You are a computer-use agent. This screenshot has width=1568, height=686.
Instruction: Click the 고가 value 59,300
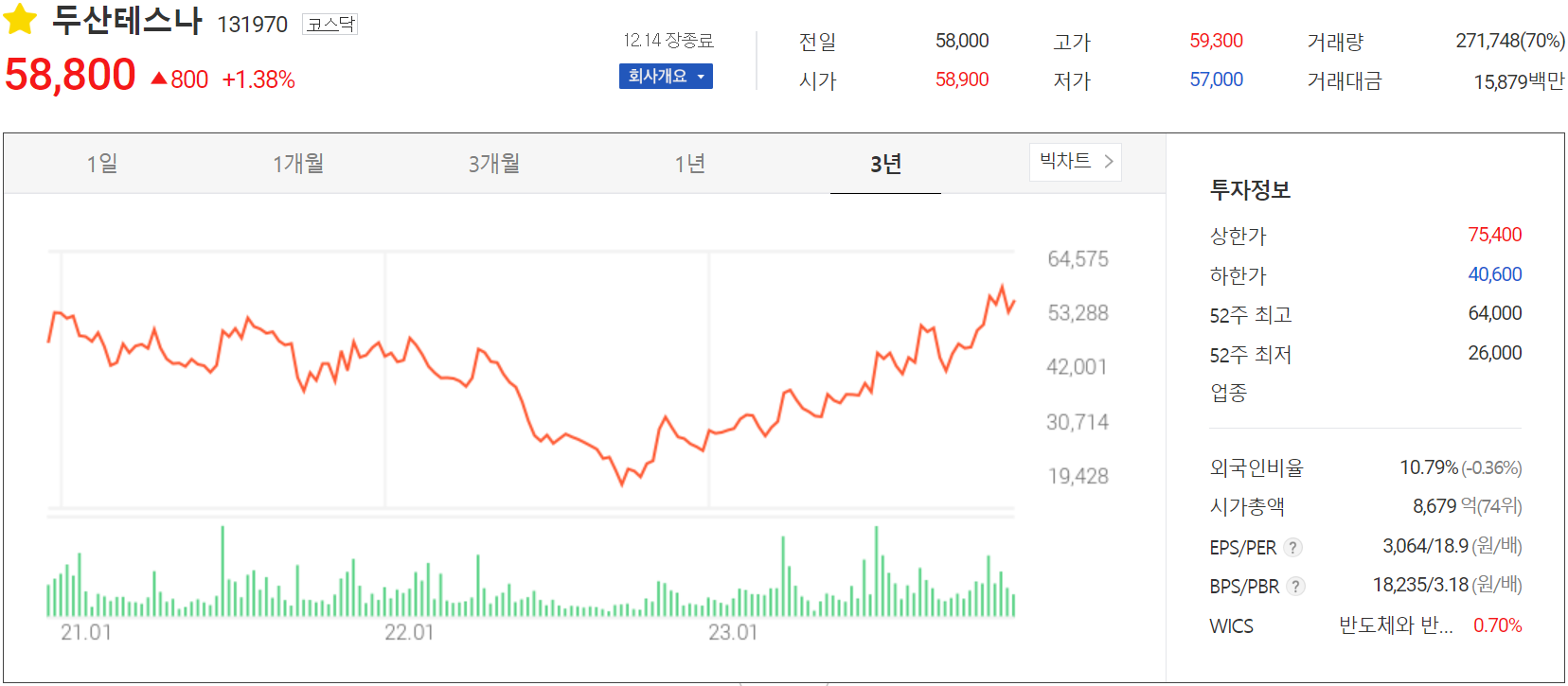(1216, 41)
